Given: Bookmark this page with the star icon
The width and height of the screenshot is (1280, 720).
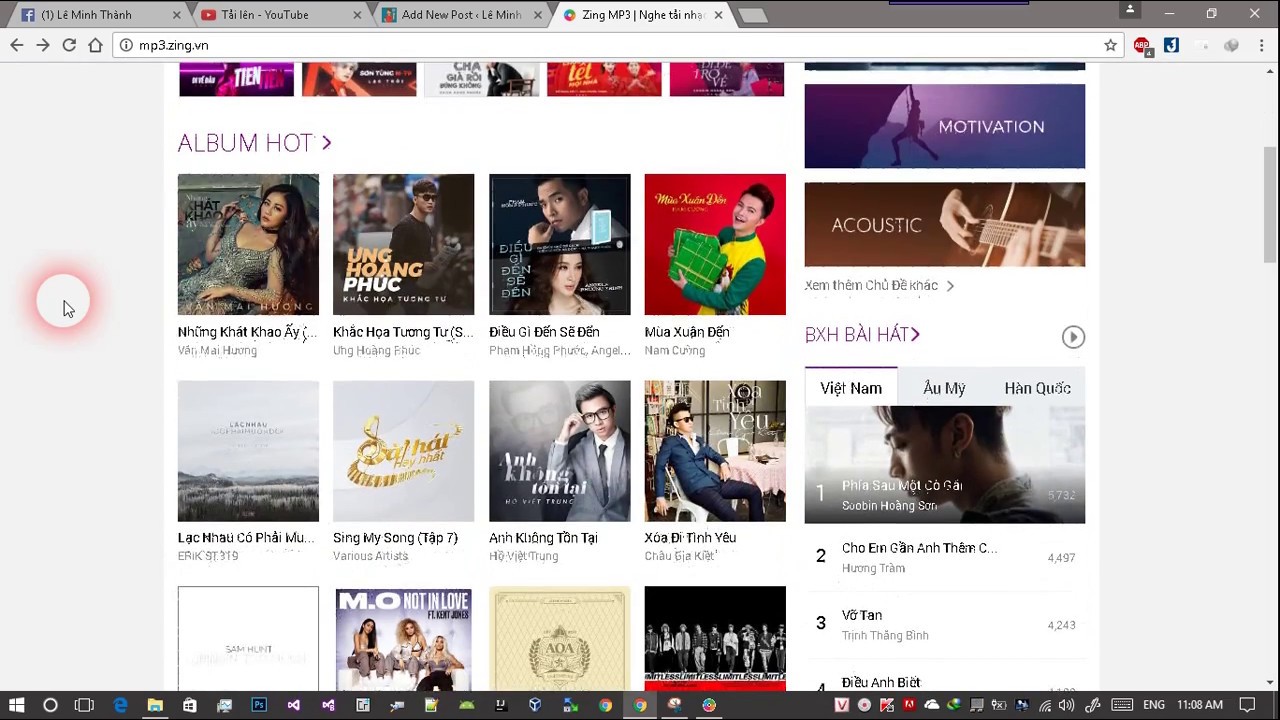Looking at the screenshot, I should pyautogui.click(x=1110, y=45).
